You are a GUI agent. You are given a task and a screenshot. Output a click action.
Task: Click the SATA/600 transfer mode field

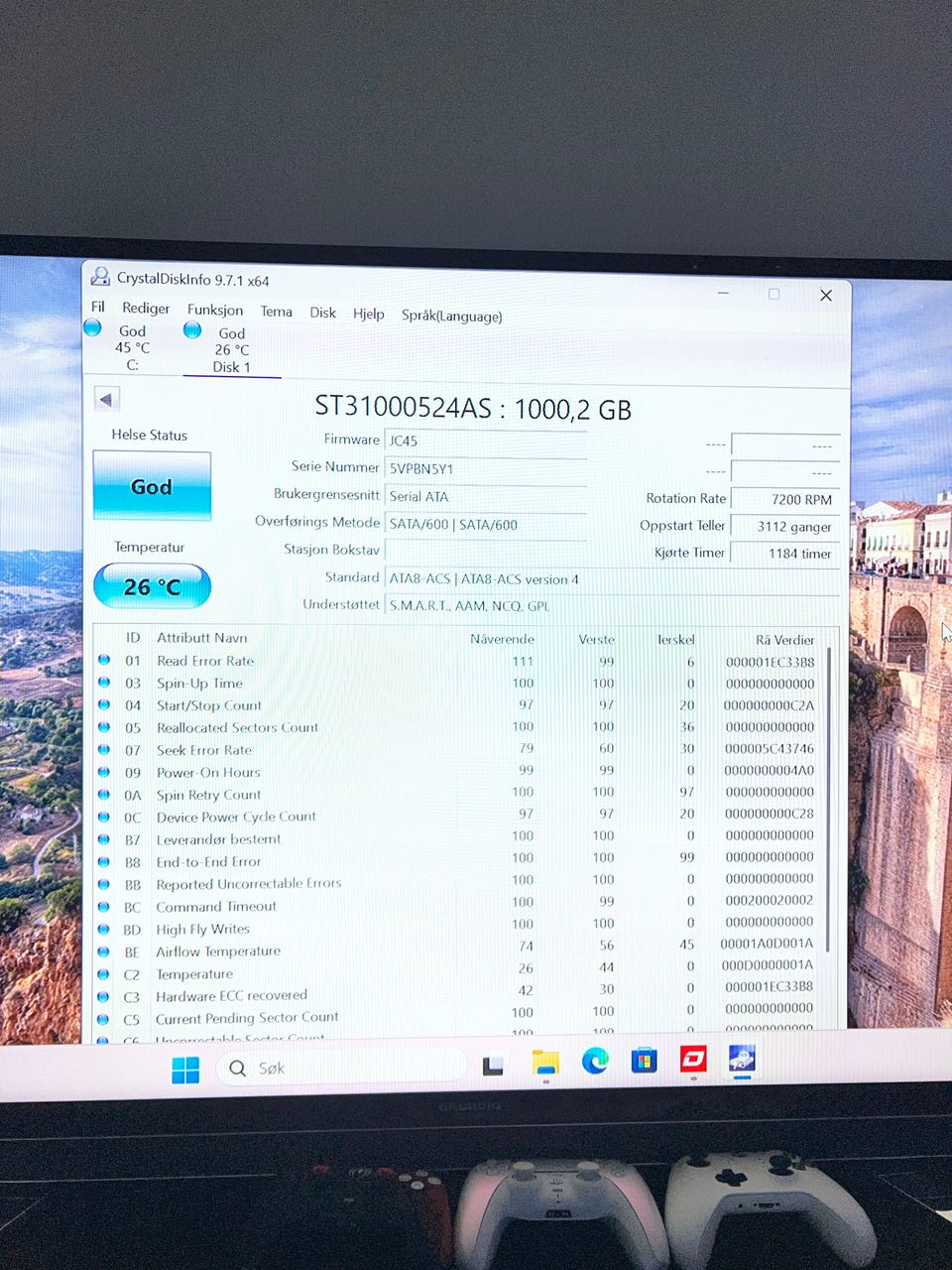point(485,524)
